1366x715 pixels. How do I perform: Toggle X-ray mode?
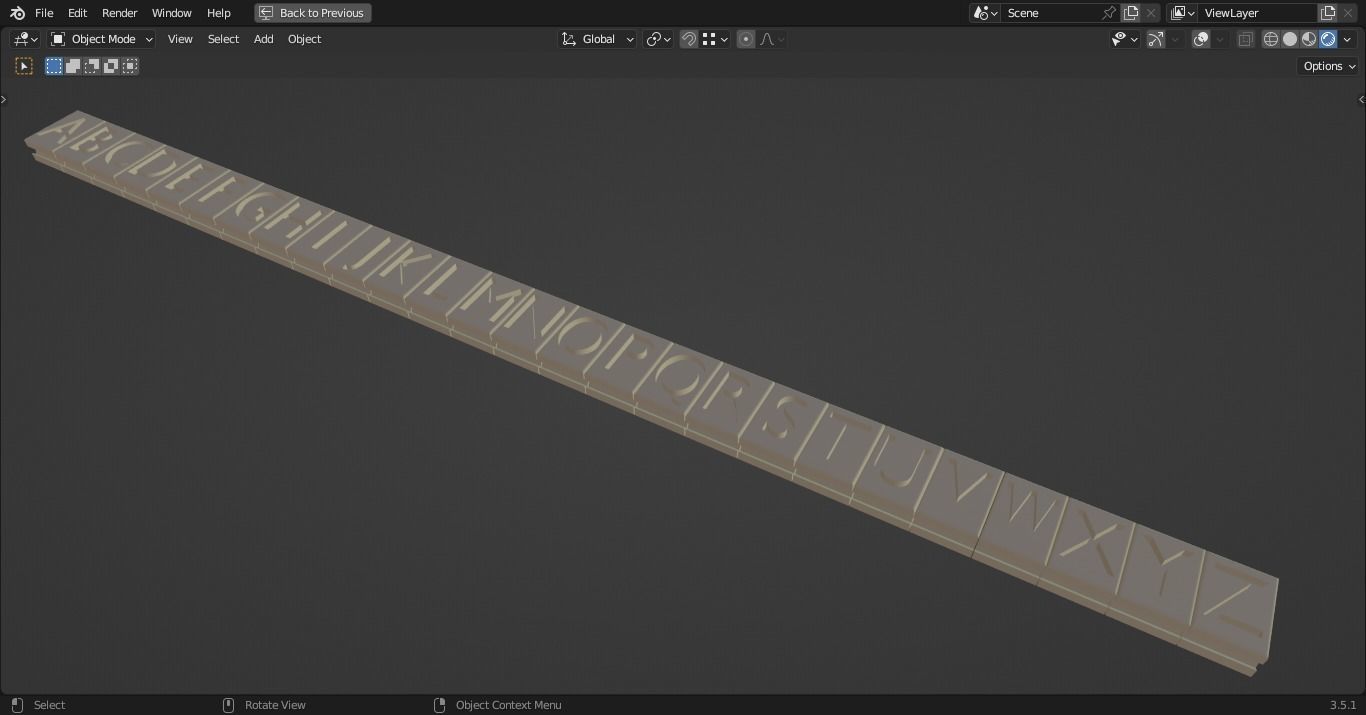[1246, 39]
